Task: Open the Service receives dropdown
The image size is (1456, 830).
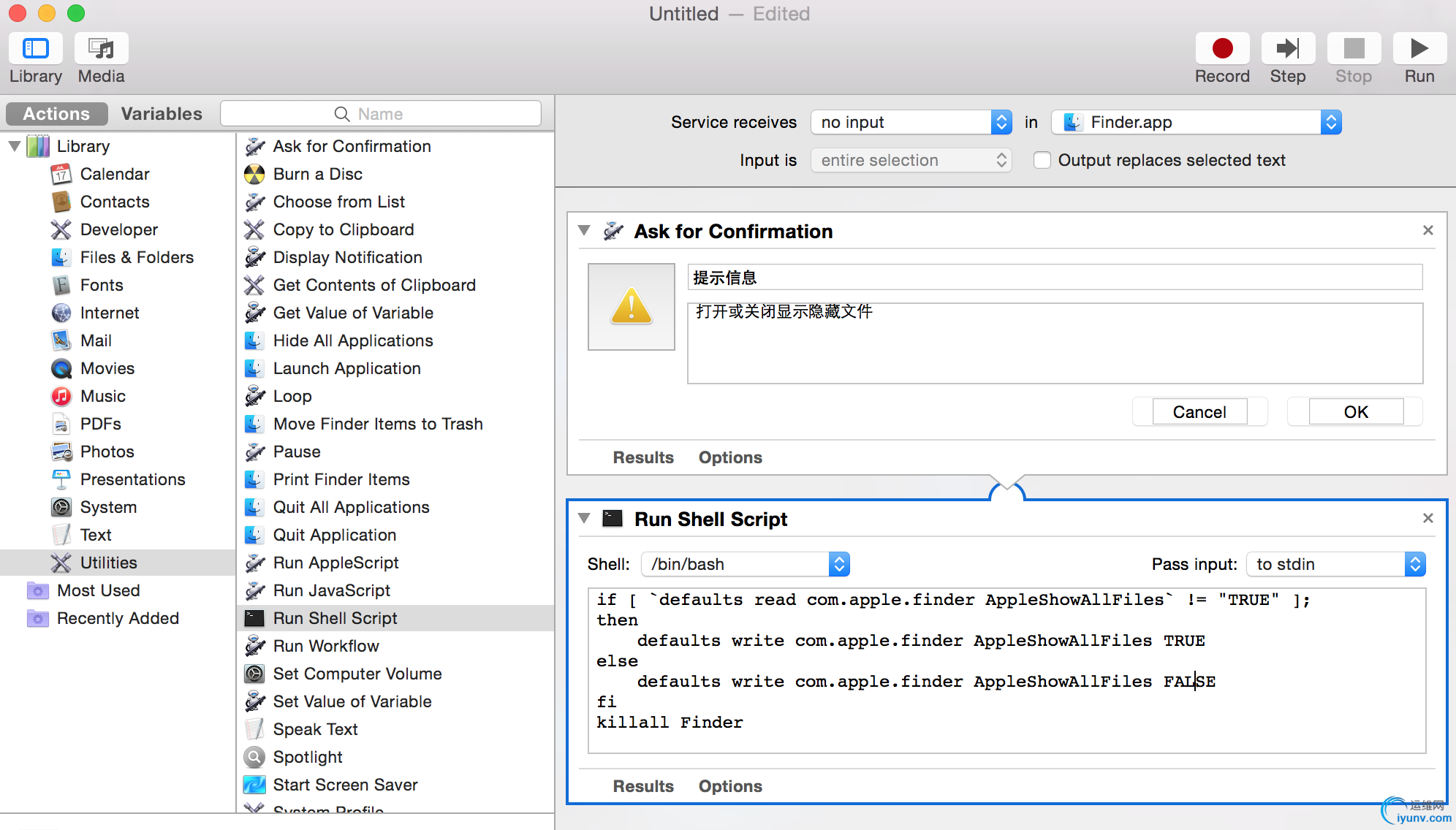Action: (911, 122)
